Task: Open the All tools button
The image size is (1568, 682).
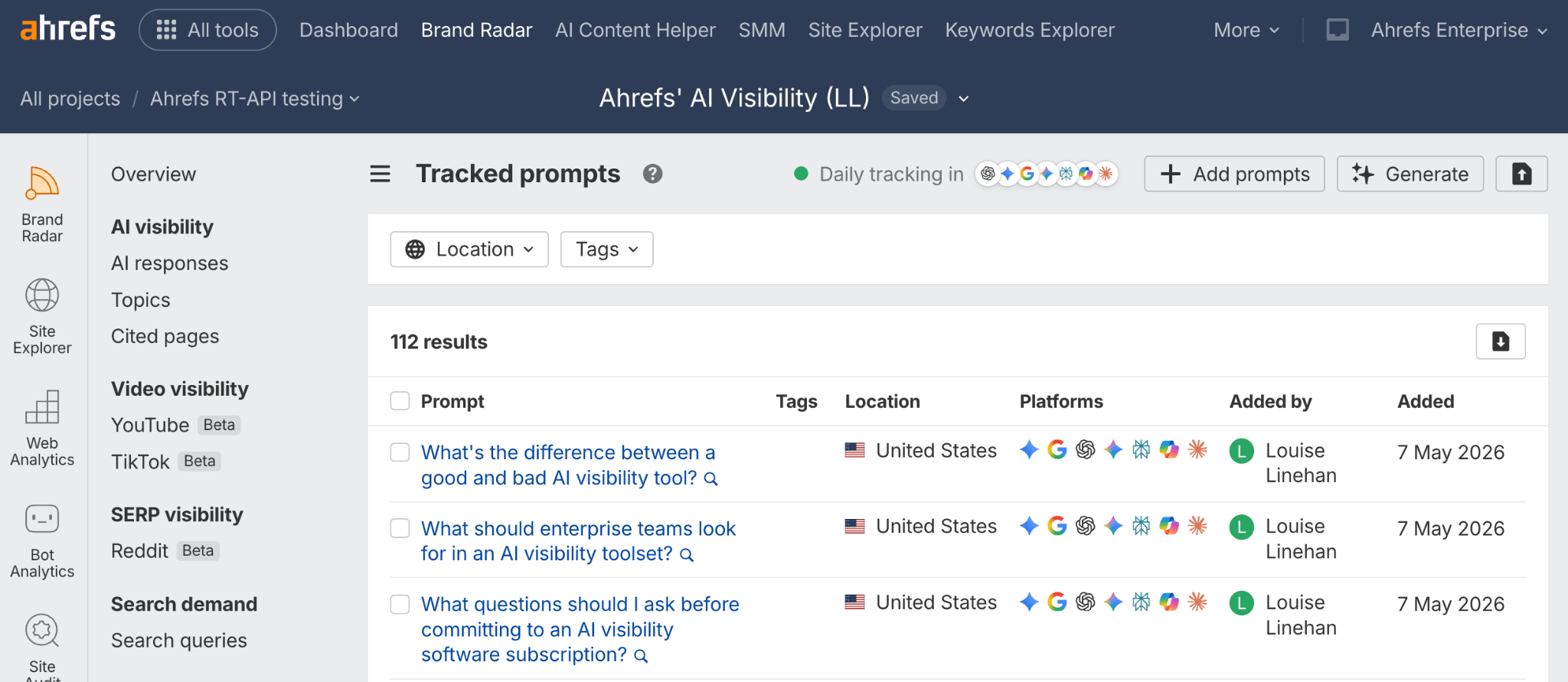Action: point(207,30)
